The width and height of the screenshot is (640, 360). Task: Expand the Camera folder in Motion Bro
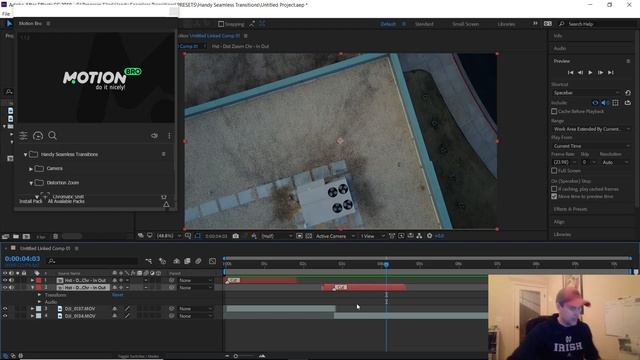coord(31,169)
